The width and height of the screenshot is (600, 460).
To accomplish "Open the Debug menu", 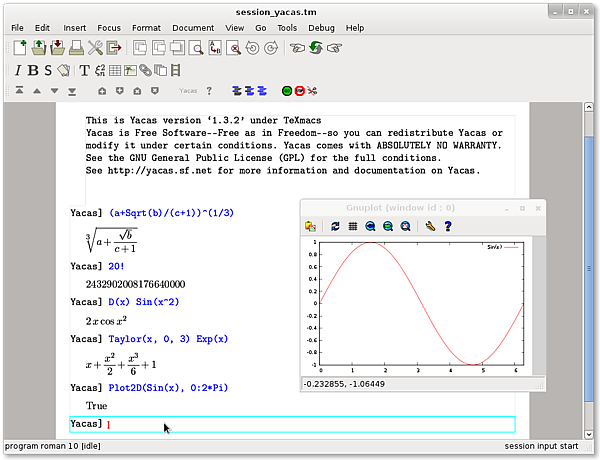I will tap(321, 28).
